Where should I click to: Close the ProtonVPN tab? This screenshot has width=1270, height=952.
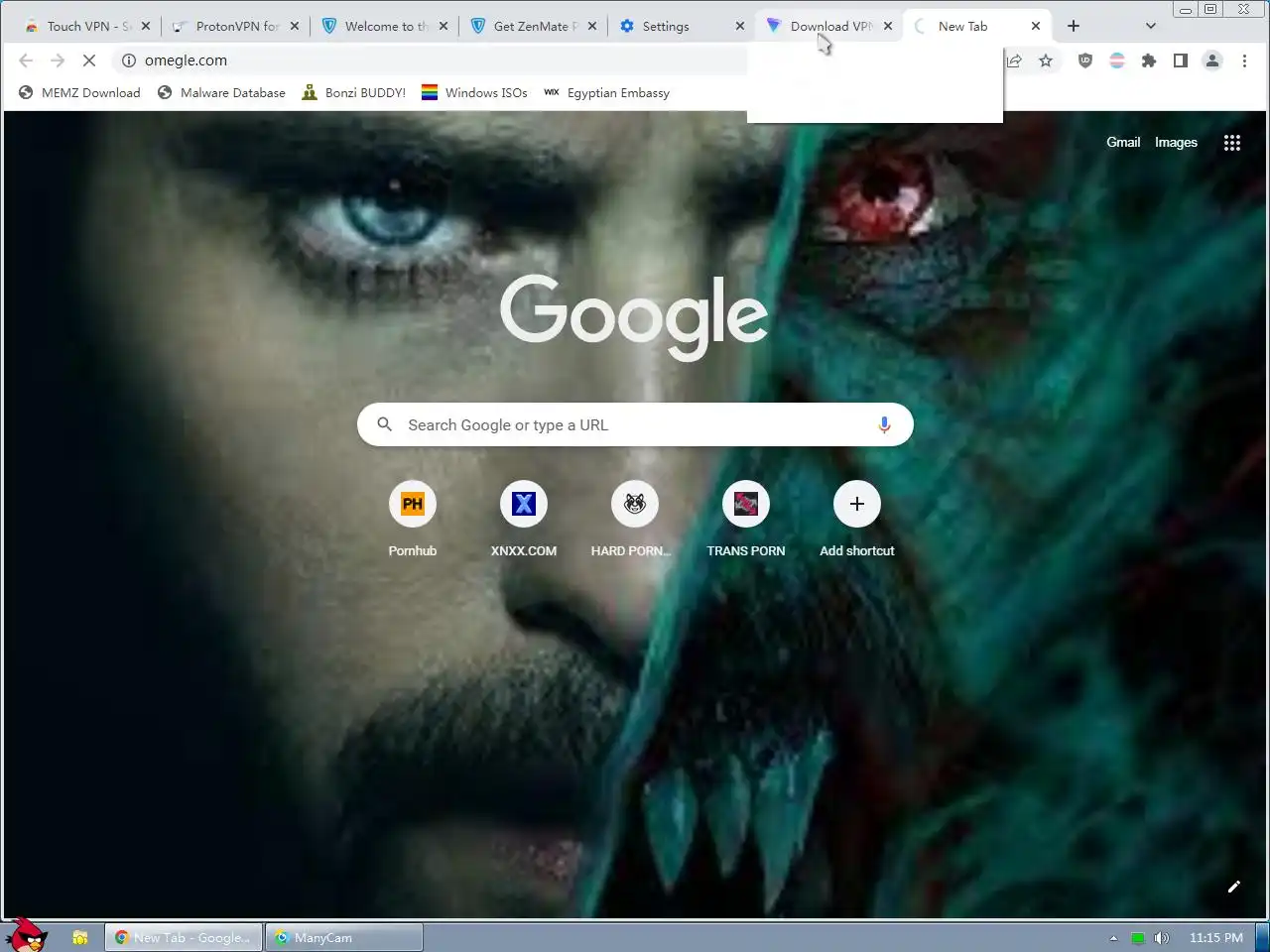[x=295, y=27]
